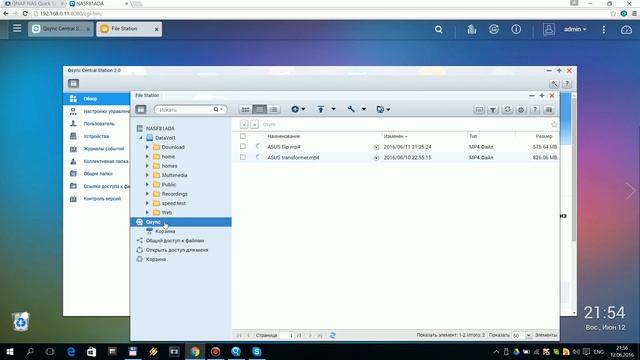Screen dimensions: 640x360
Task: Click the QTS search magnifier icon
Action: pos(438,29)
